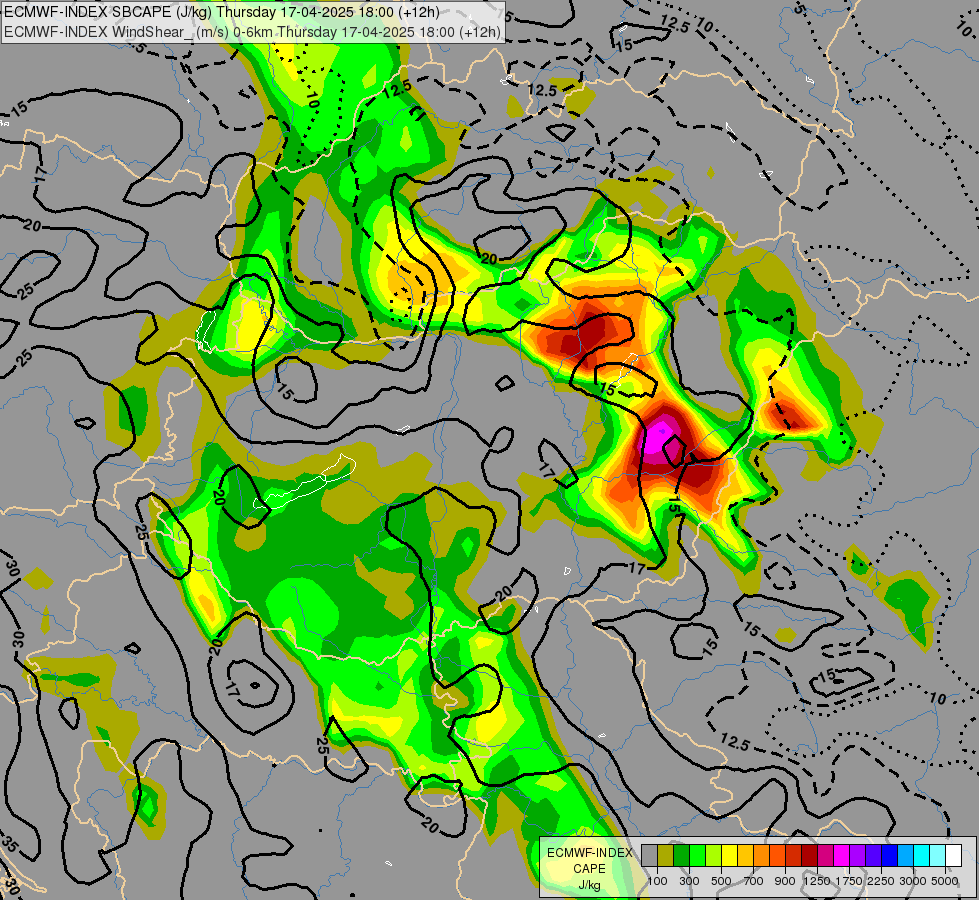The image size is (979, 900).
Task: Click the lime yellow-green legend swatch
Action: [x=714, y=855]
